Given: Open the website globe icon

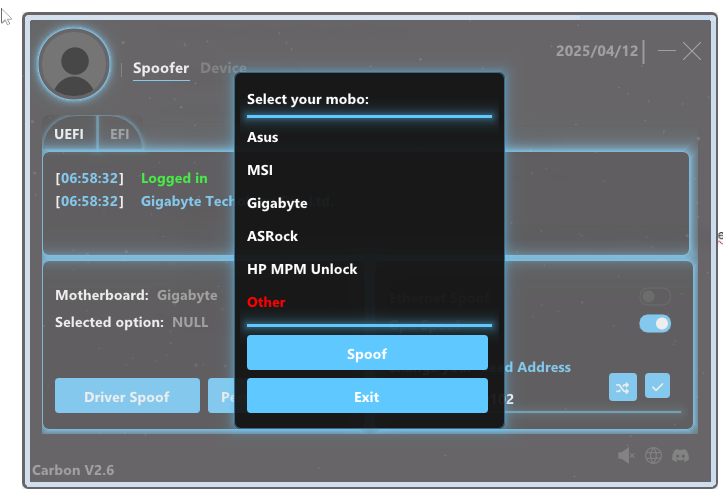Looking at the screenshot, I should pos(653,456).
